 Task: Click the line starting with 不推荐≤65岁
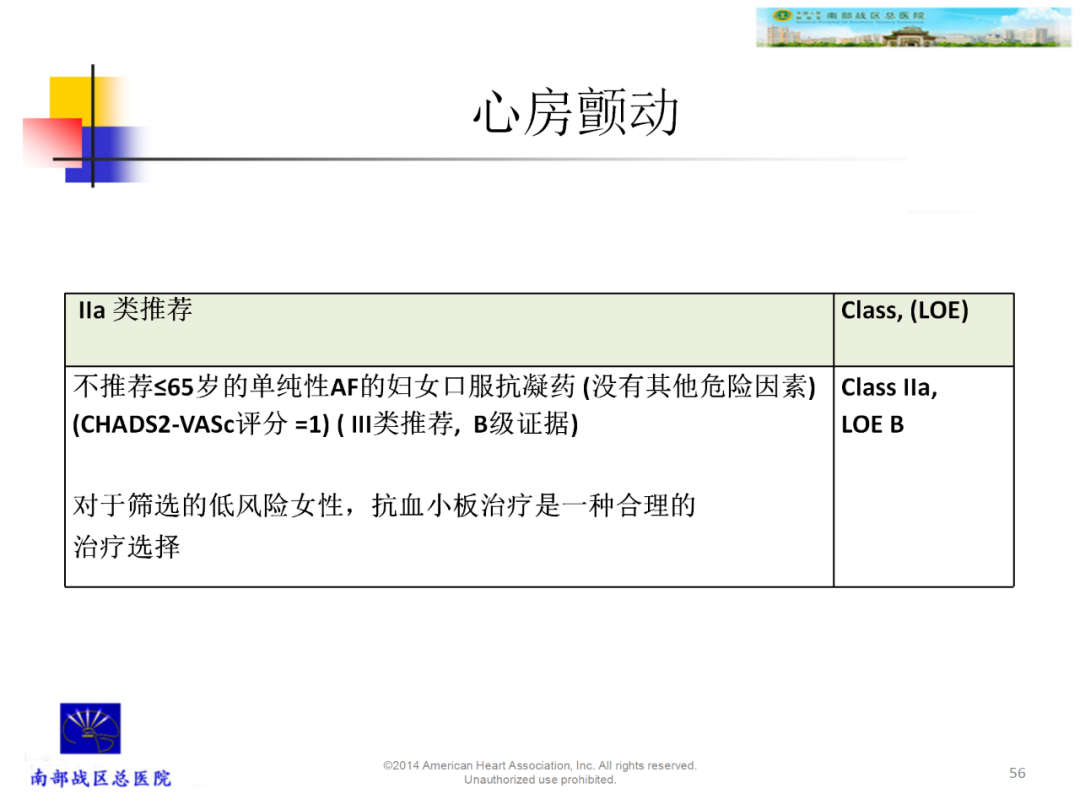pyautogui.click(x=444, y=388)
